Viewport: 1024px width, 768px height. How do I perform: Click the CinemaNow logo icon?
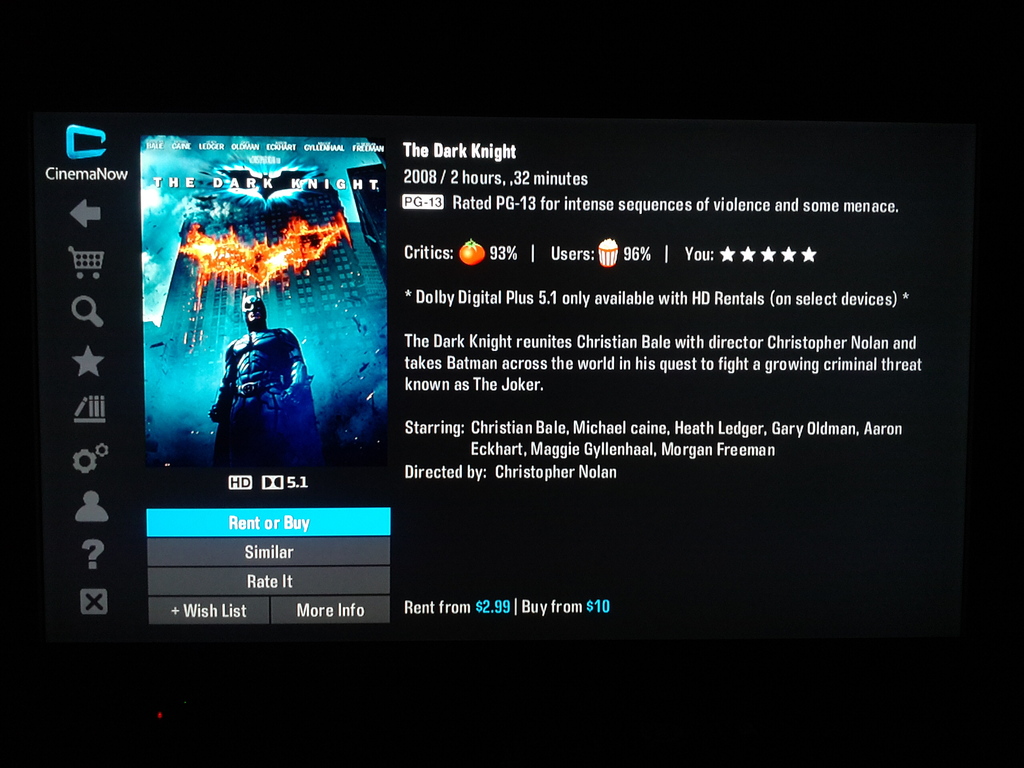click(x=86, y=142)
